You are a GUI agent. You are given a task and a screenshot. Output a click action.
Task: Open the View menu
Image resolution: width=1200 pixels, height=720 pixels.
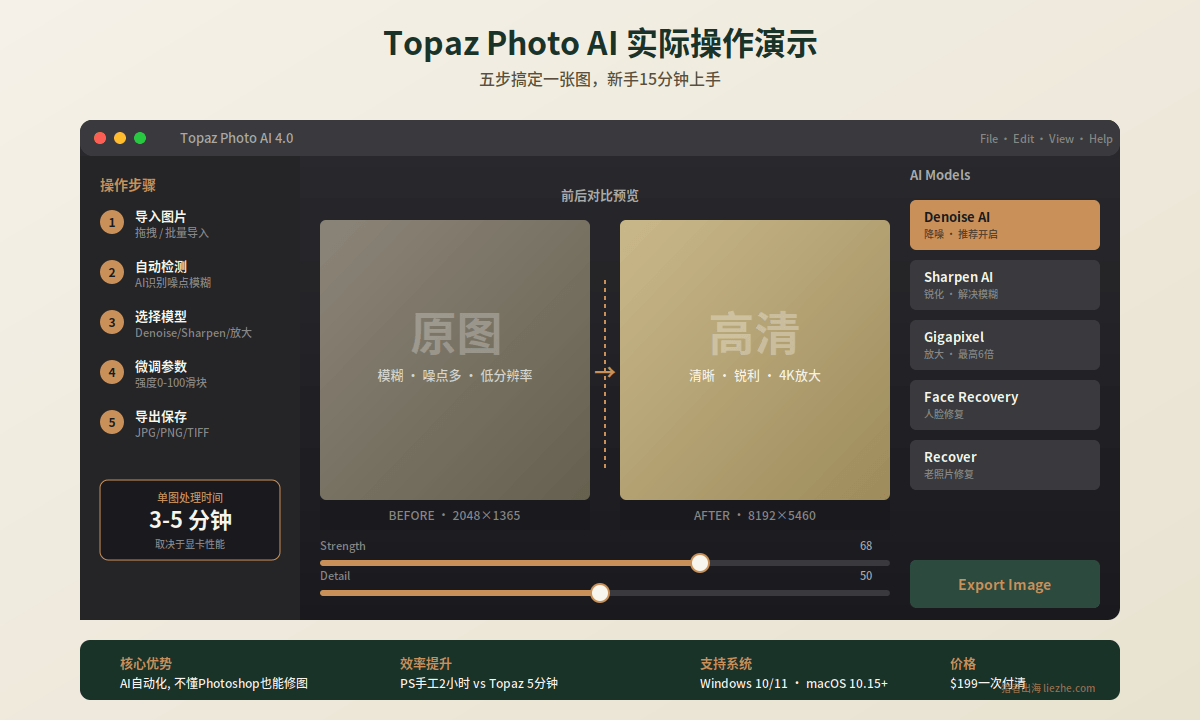tap(1061, 139)
